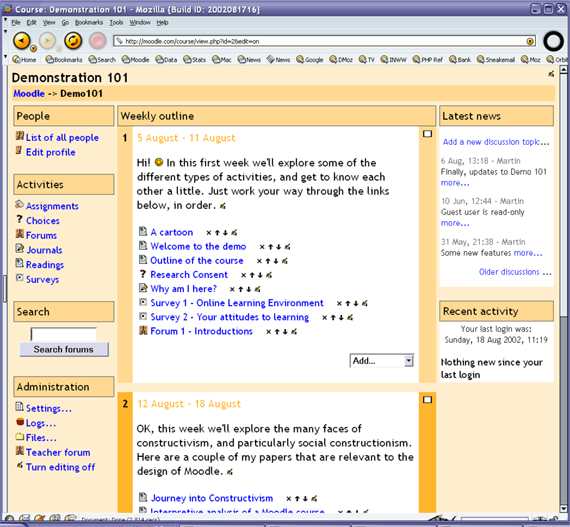
Task: Click the Reload page toolbar icon
Action: tap(73, 40)
